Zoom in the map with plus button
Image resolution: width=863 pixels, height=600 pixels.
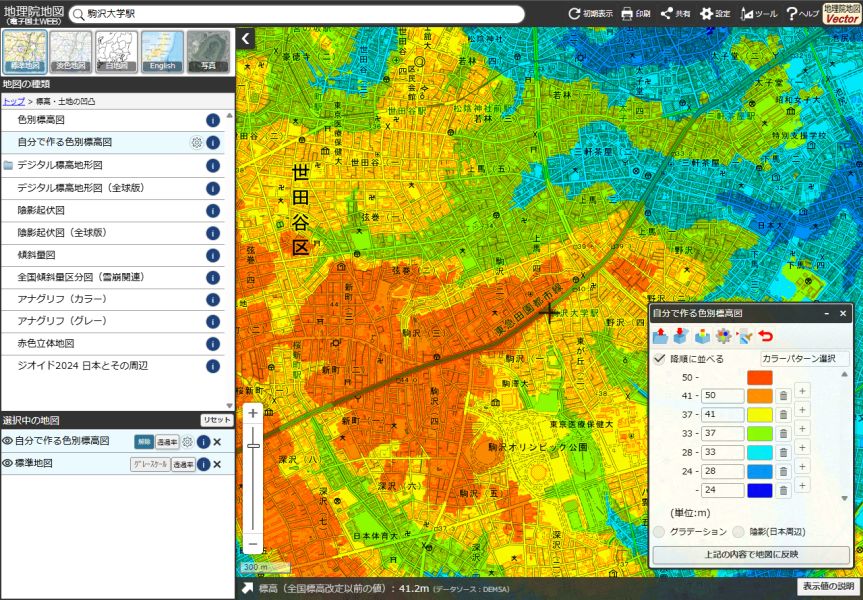pos(253,413)
